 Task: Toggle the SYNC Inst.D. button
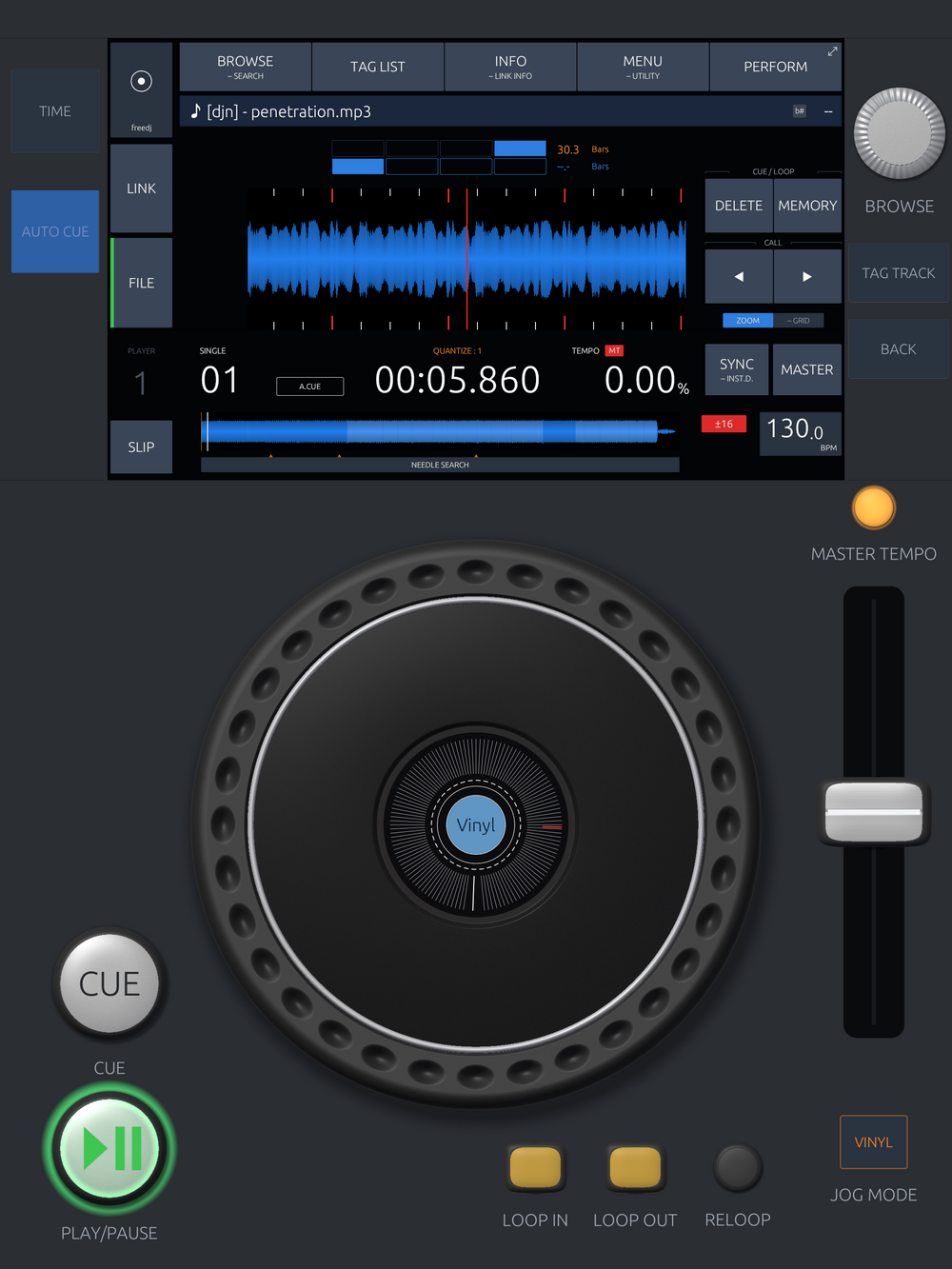click(737, 369)
